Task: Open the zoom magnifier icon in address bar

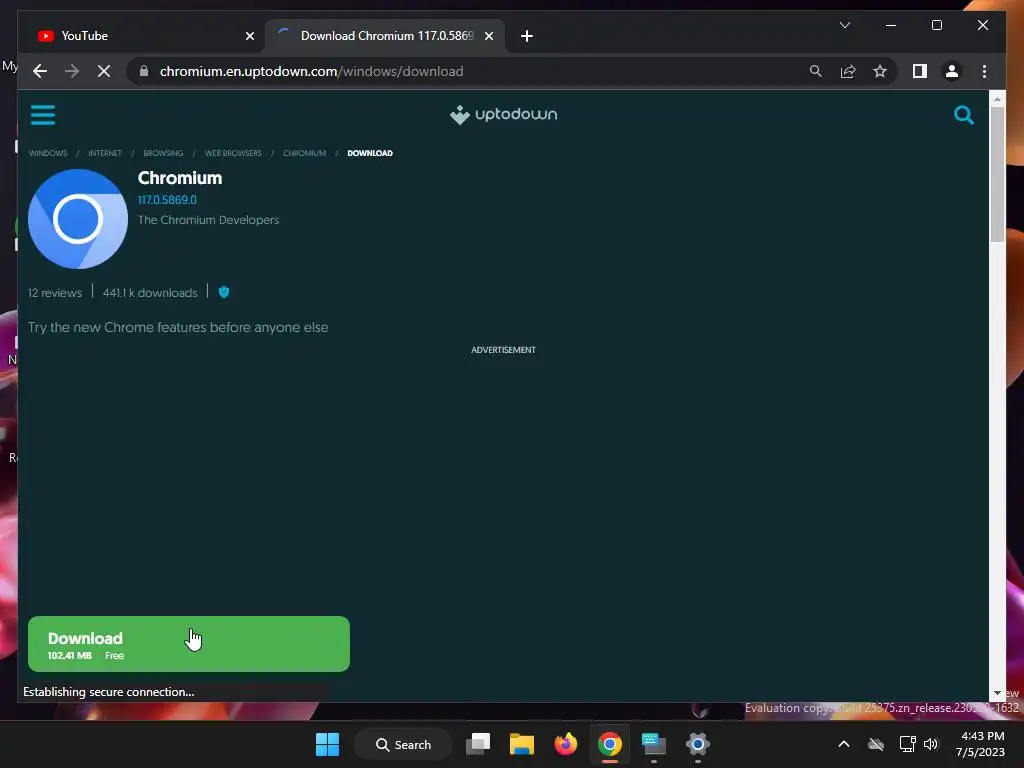Action: click(x=815, y=71)
